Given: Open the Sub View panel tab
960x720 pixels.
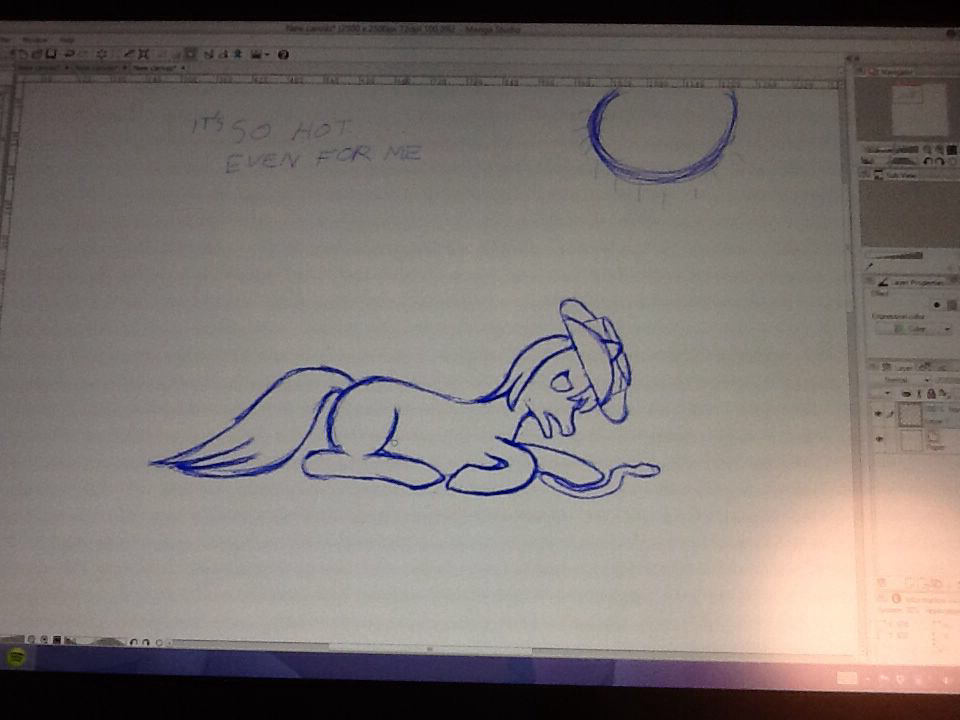Looking at the screenshot, I should (x=900, y=175).
